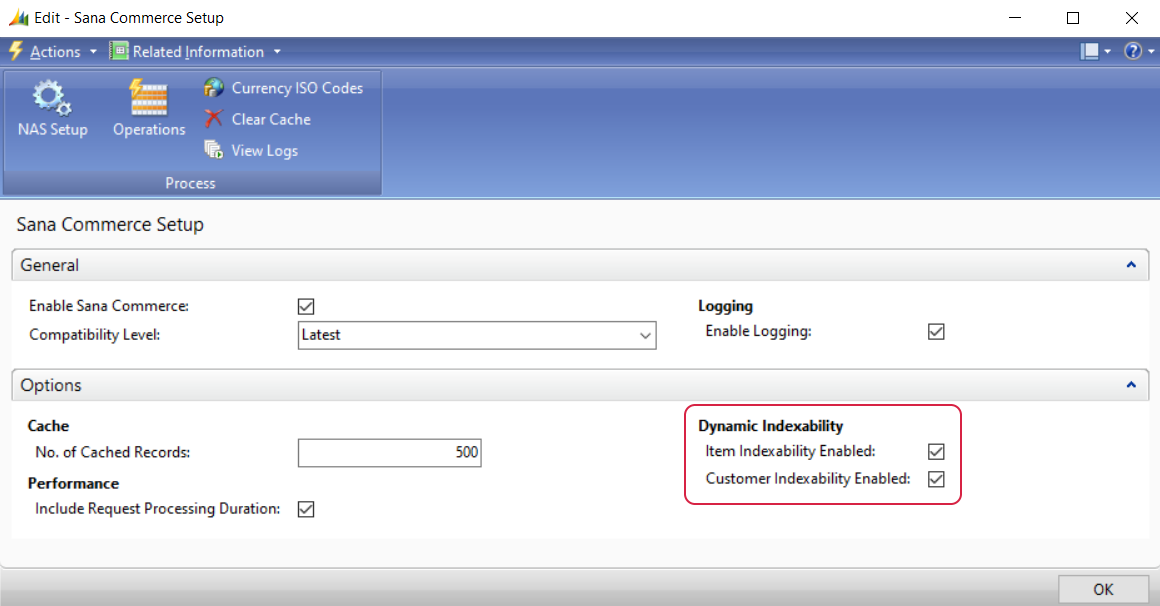Uncheck Customer Indexability Enabled

937,479
